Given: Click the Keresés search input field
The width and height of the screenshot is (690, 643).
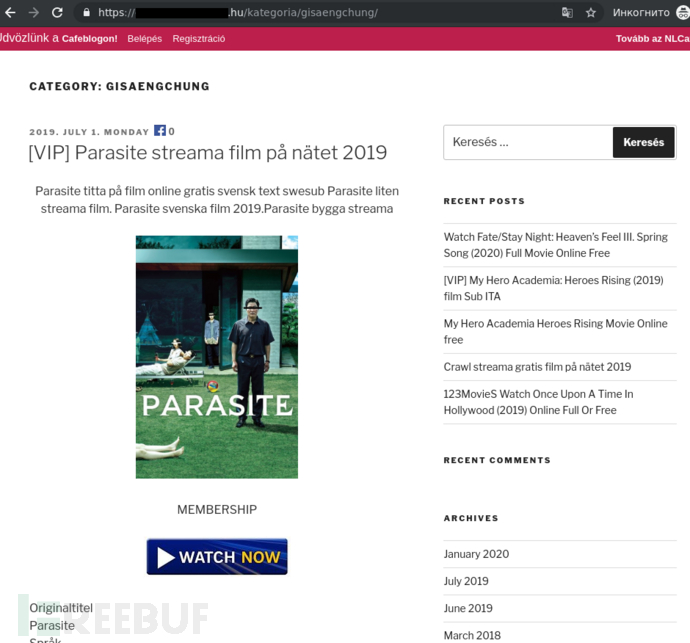Looking at the screenshot, I should pos(528,142).
